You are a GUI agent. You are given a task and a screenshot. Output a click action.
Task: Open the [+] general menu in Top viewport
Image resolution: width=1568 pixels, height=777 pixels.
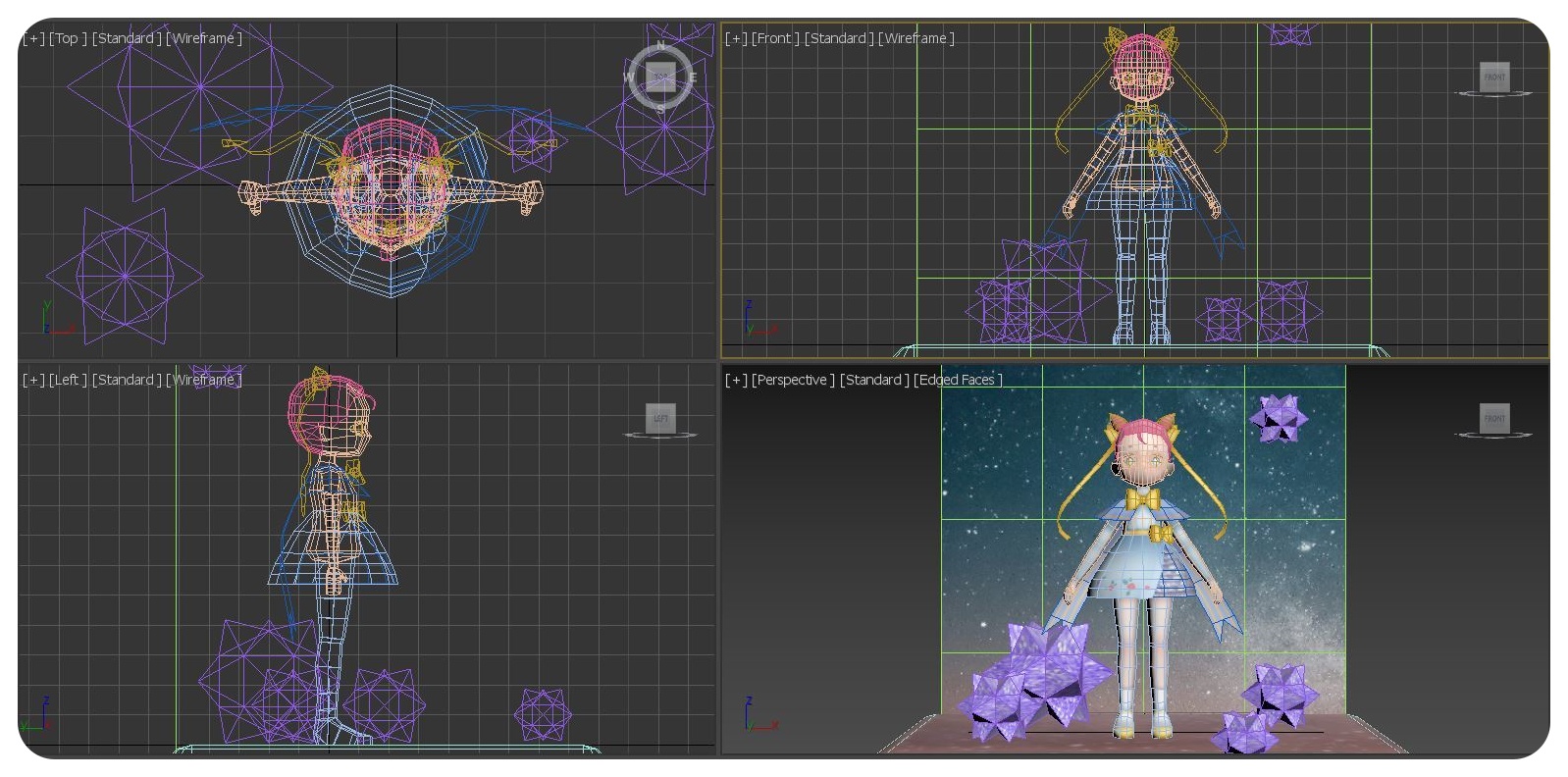click(x=34, y=38)
